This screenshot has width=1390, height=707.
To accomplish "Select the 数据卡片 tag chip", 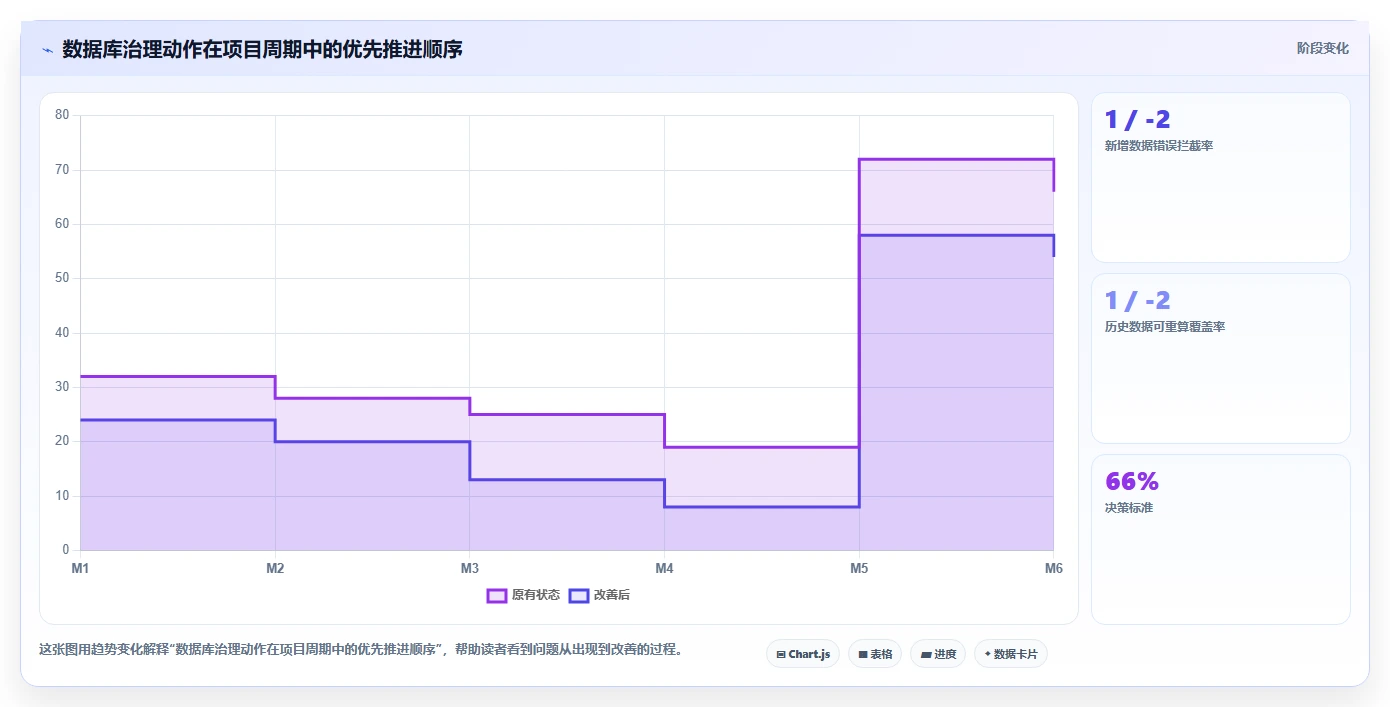I will (1011, 654).
